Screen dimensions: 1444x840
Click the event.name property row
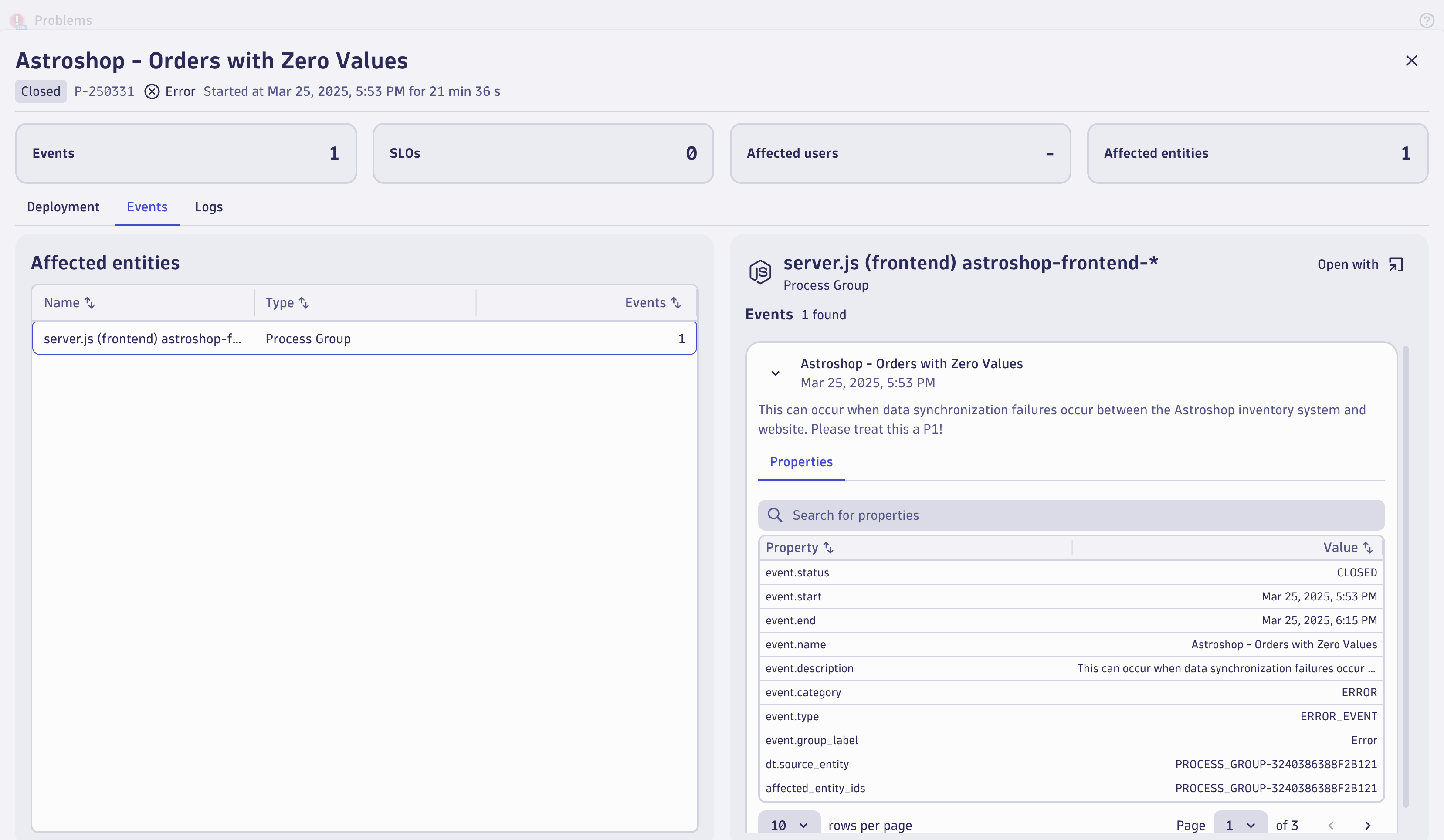[x=1071, y=645]
